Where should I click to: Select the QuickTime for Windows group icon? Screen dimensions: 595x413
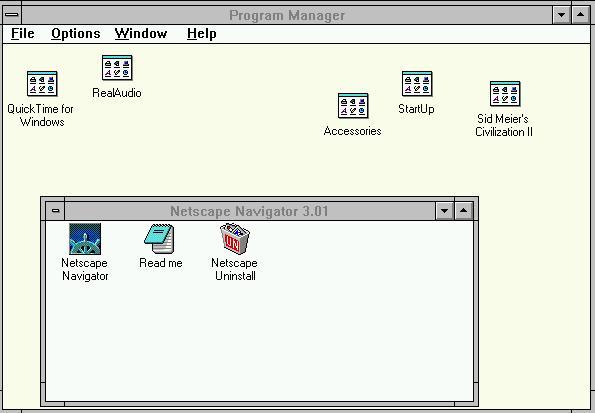click(42, 84)
